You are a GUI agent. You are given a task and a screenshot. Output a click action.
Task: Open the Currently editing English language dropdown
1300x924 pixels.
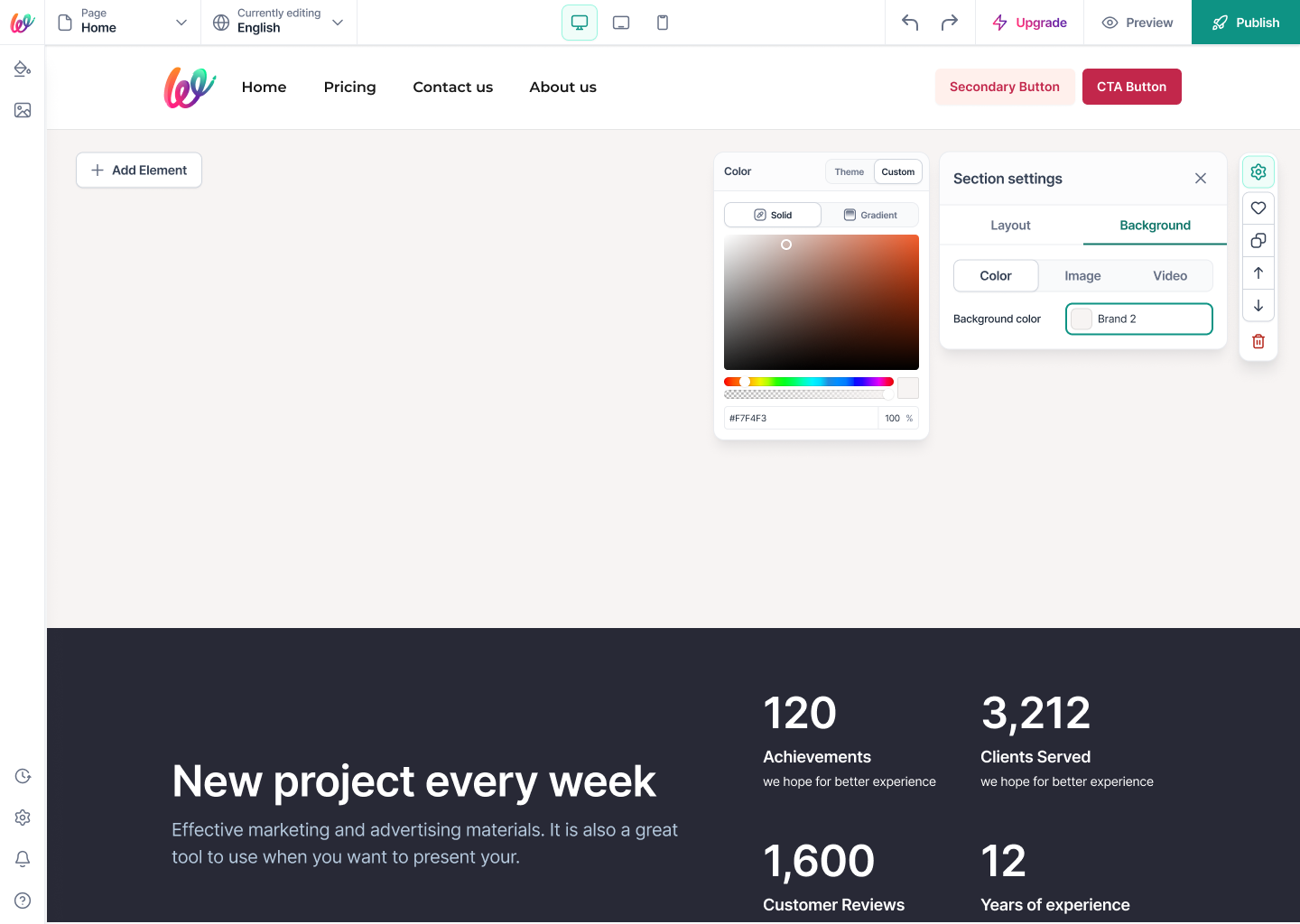tap(279, 23)
